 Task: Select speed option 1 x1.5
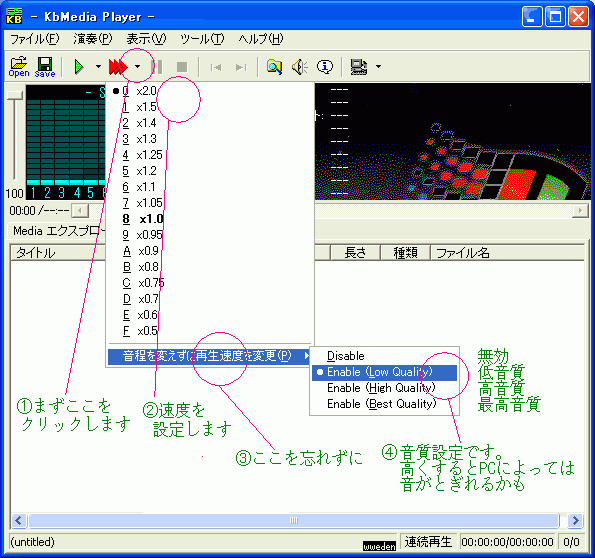pos(210,107)
